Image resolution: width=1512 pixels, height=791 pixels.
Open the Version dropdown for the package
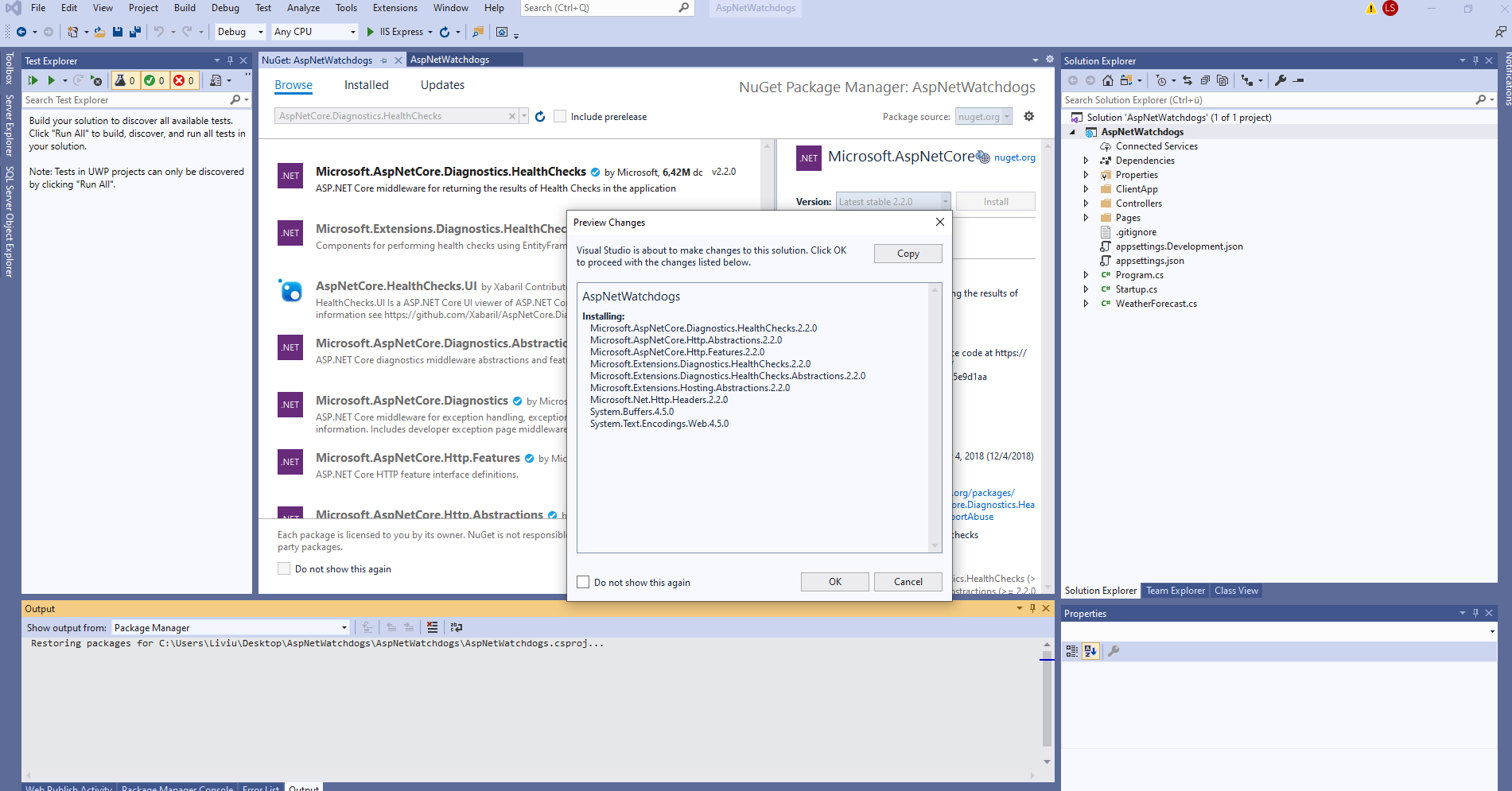pos(944,201)
